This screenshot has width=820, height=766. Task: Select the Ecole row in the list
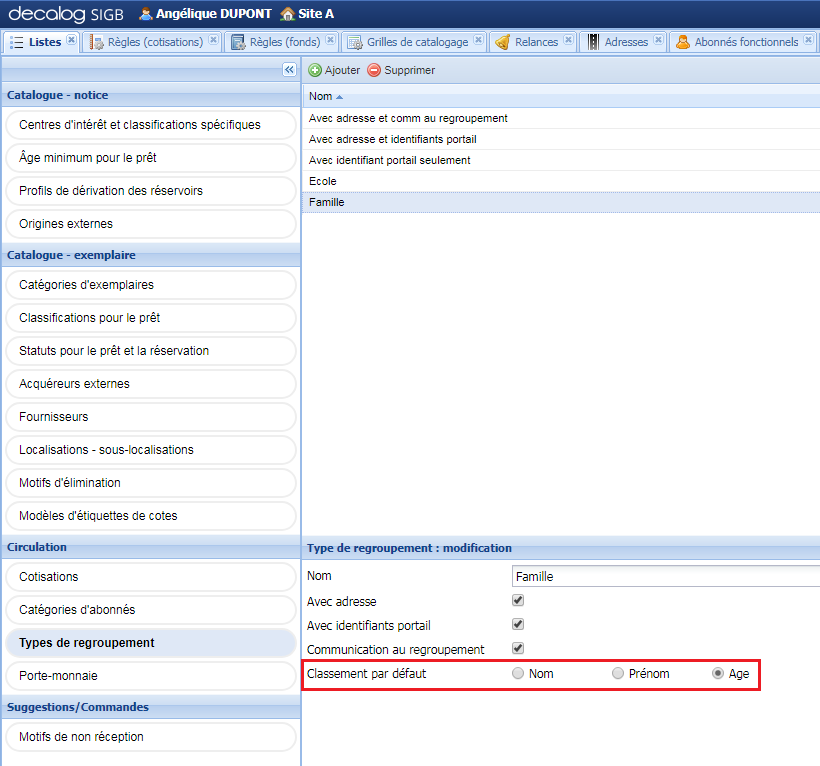[323, 181]
